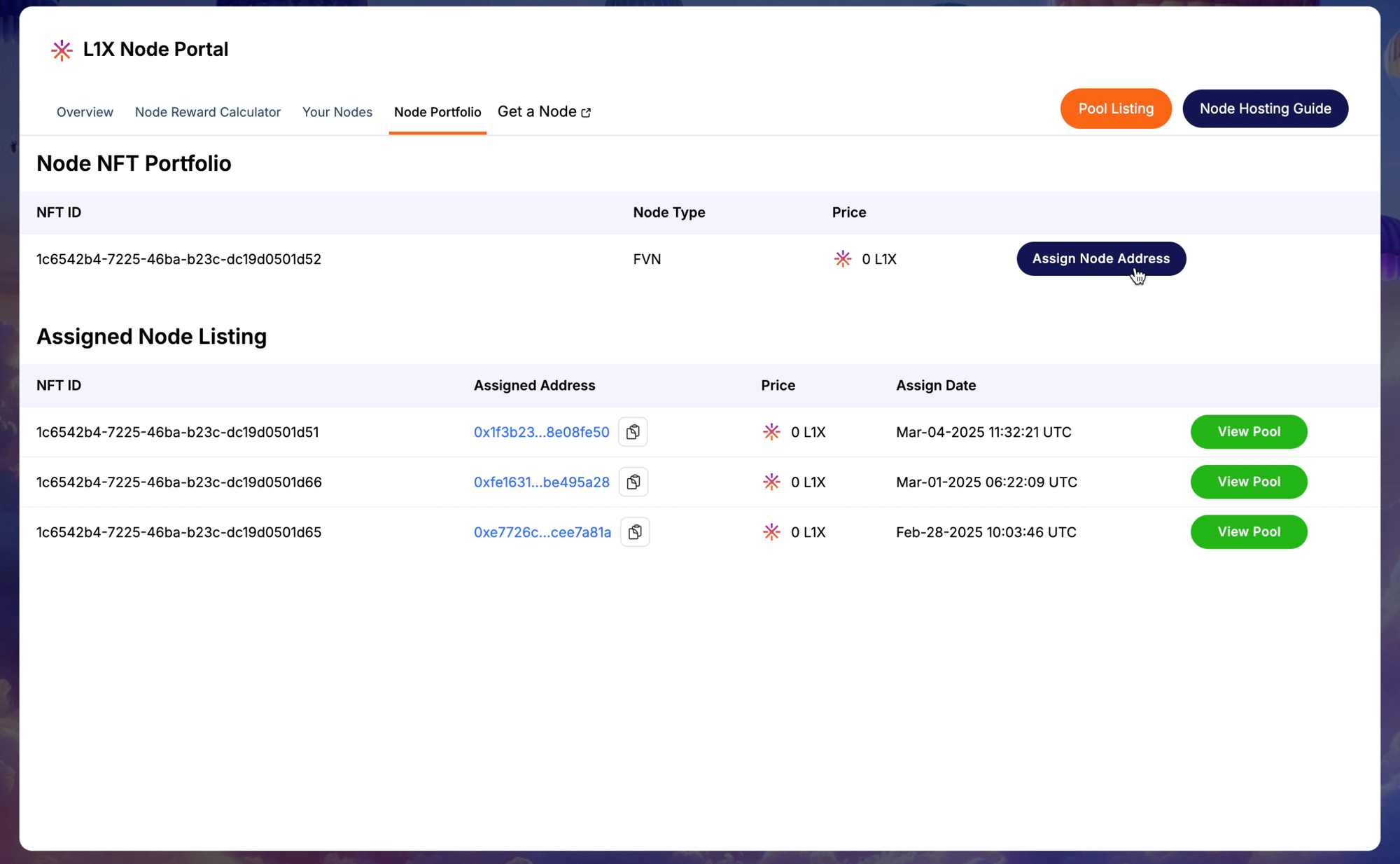This screenshot has width=1400, height=864.
Task: Select the Node Portfolio tab
Action: point(437,112)
